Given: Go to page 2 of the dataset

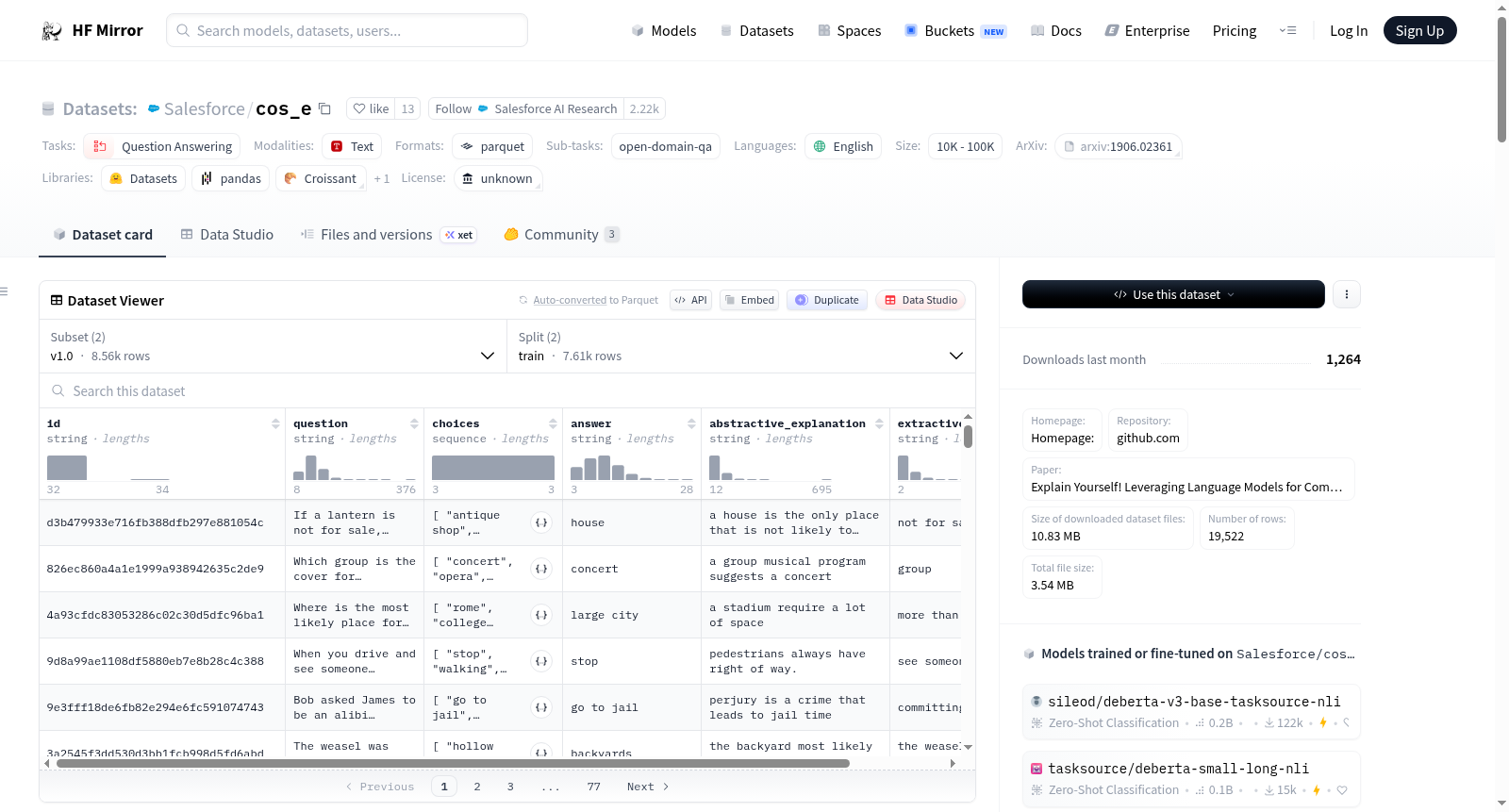Looking at the screenshot, I should [477, 787].
